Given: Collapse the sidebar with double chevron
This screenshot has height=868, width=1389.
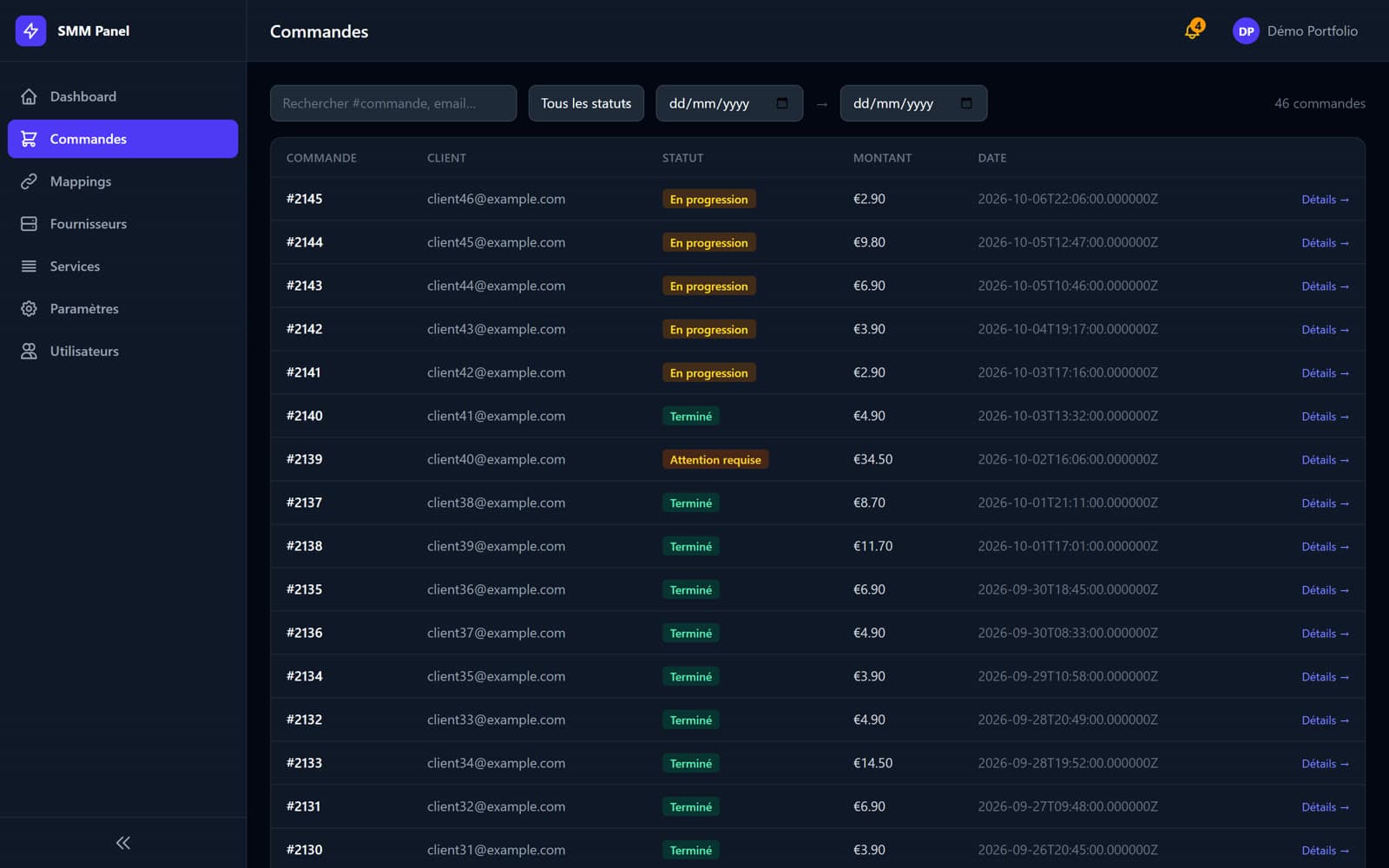Looking at the screenshot, I should click(123, 843).
